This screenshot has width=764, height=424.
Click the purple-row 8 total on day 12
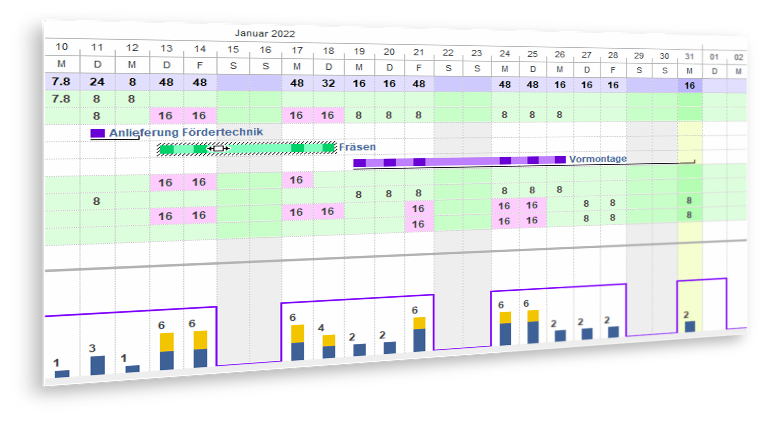point(132,82)
